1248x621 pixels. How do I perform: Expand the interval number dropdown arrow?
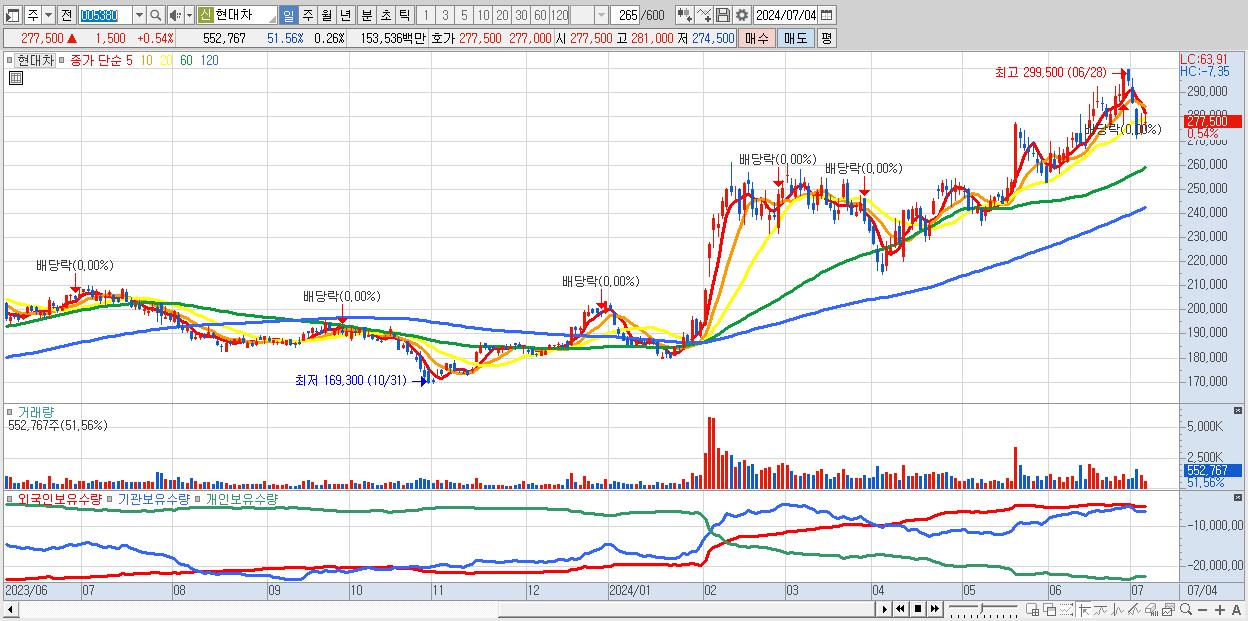coord(601,15)
